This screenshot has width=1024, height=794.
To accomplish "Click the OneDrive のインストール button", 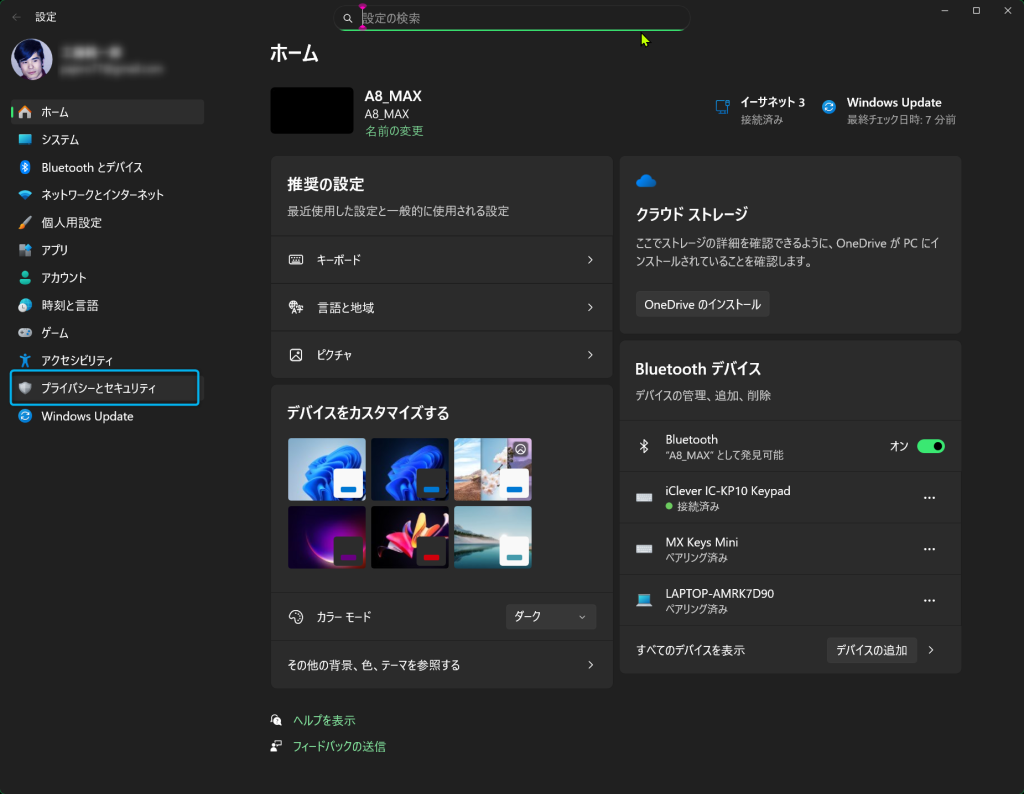I will (702, 304).
